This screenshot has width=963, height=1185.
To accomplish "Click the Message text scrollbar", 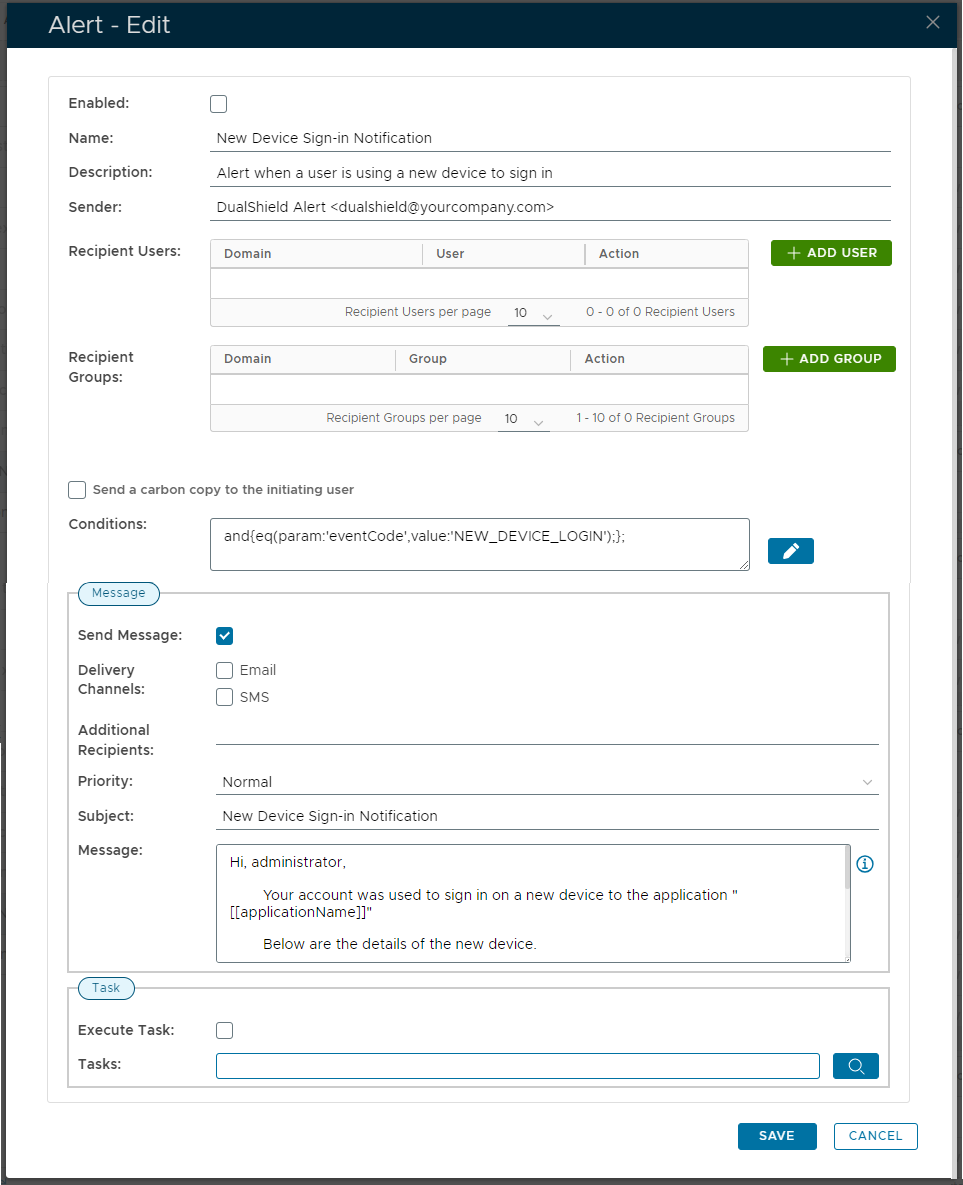I will (848, 870).
